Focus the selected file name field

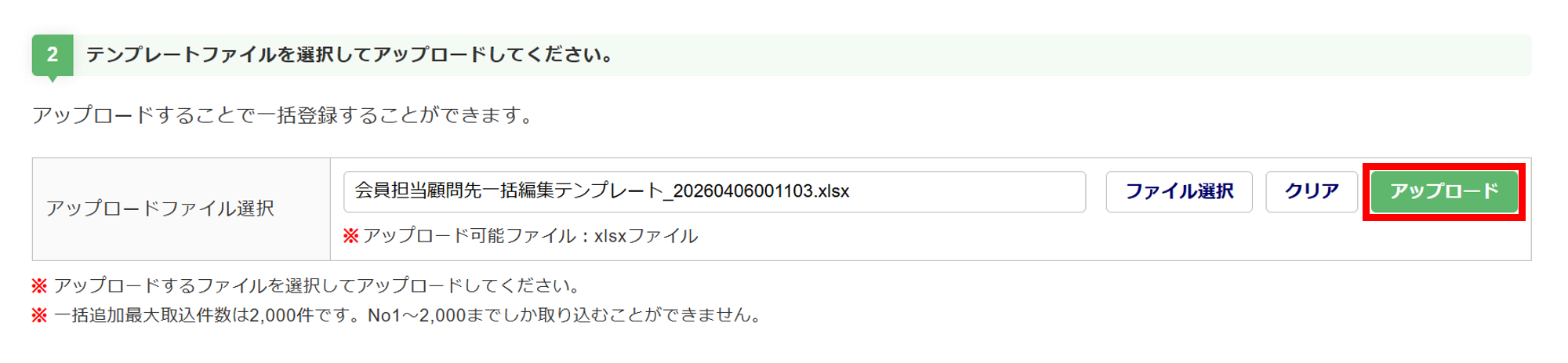point(713,192)
